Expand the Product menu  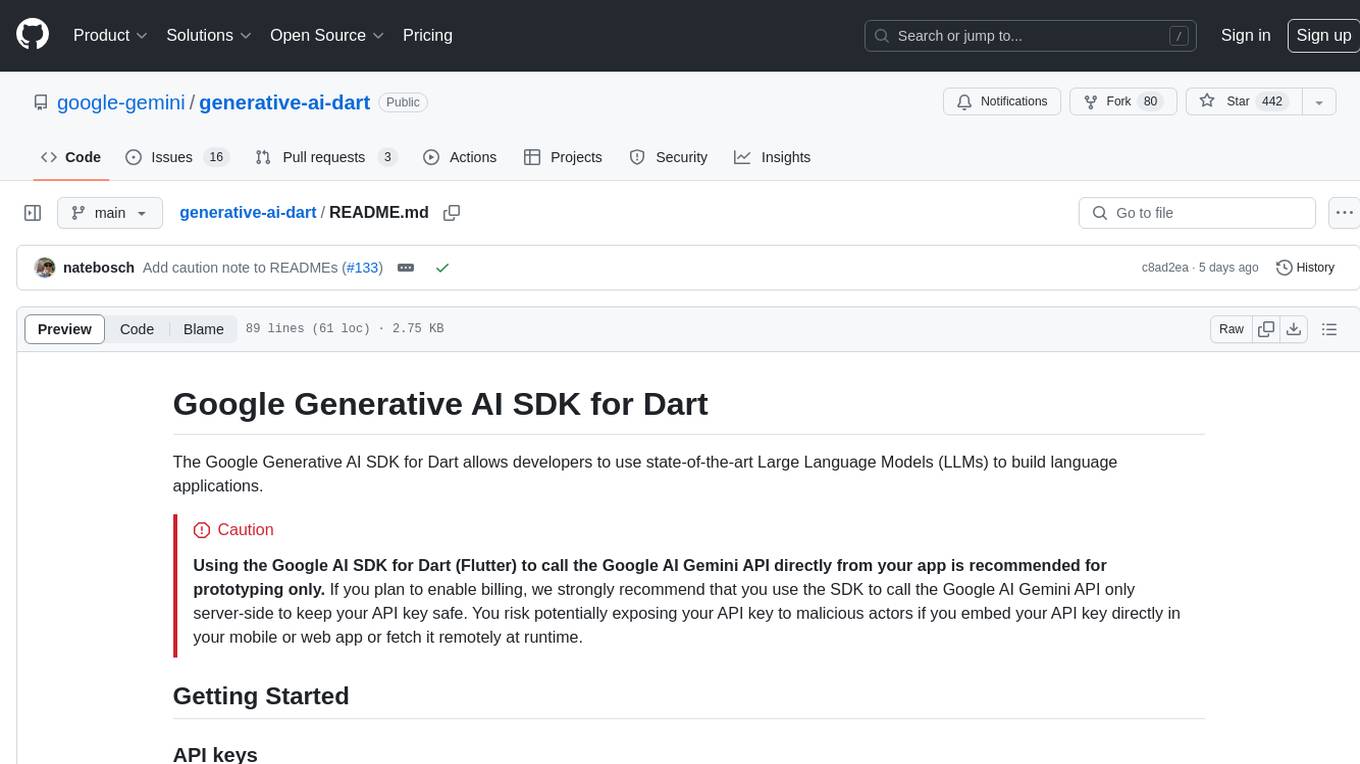pyautogui.click(x=110, y=35)
